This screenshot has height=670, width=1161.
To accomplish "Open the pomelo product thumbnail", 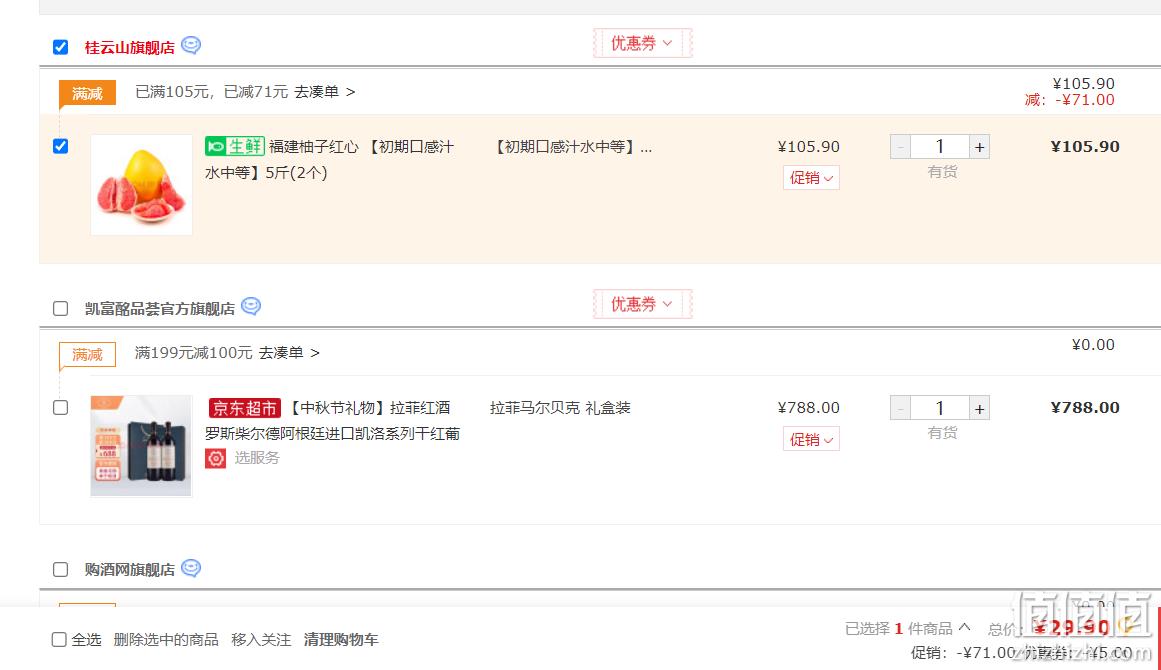I will click(x=141, y=185).
